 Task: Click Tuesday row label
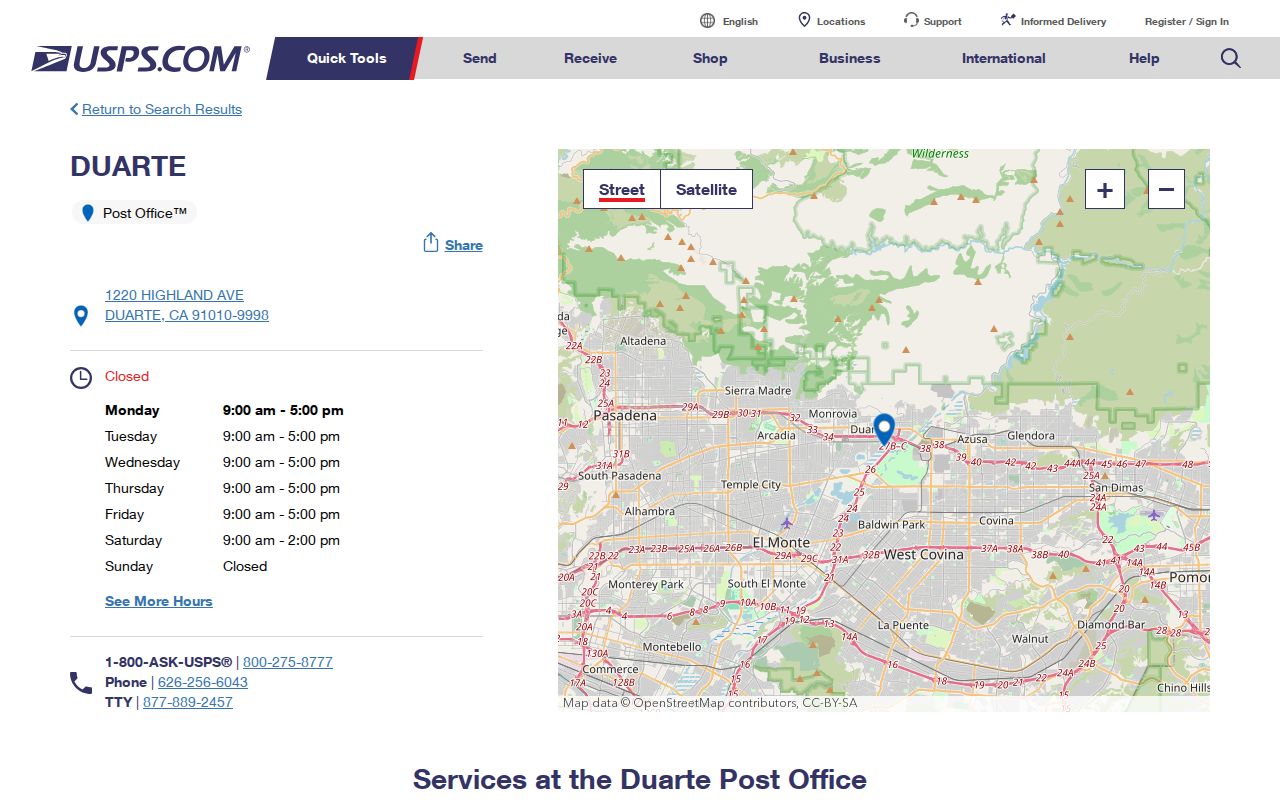[x=131, y=436]
